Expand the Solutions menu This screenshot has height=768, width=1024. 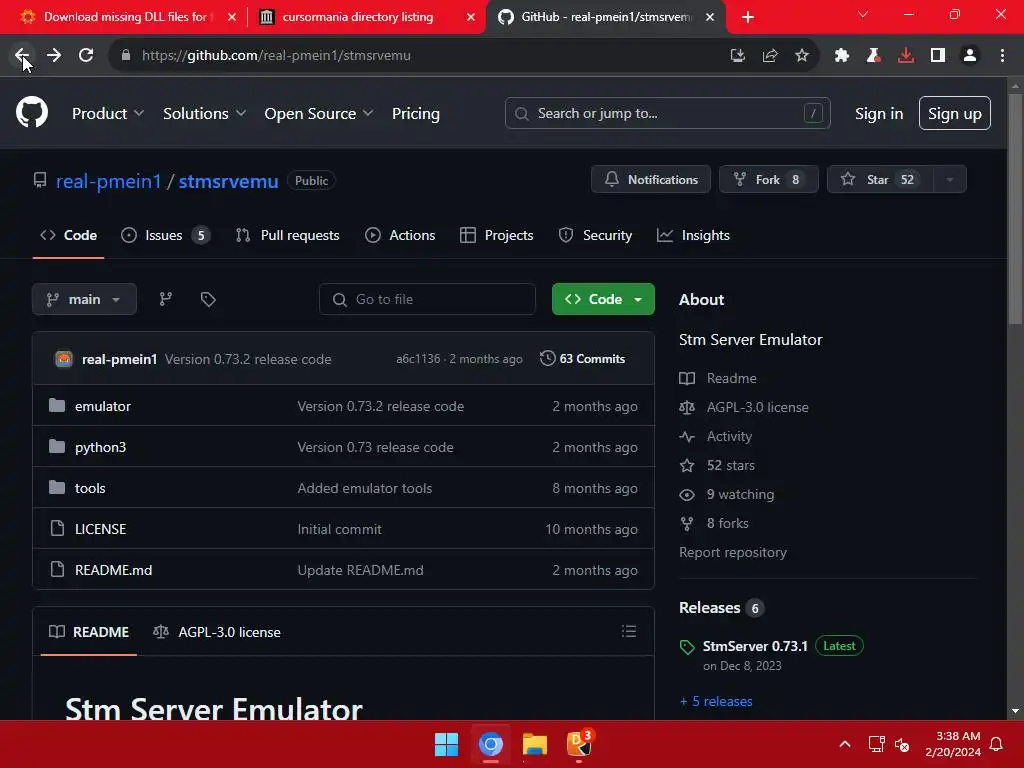[x=204, y=114]
